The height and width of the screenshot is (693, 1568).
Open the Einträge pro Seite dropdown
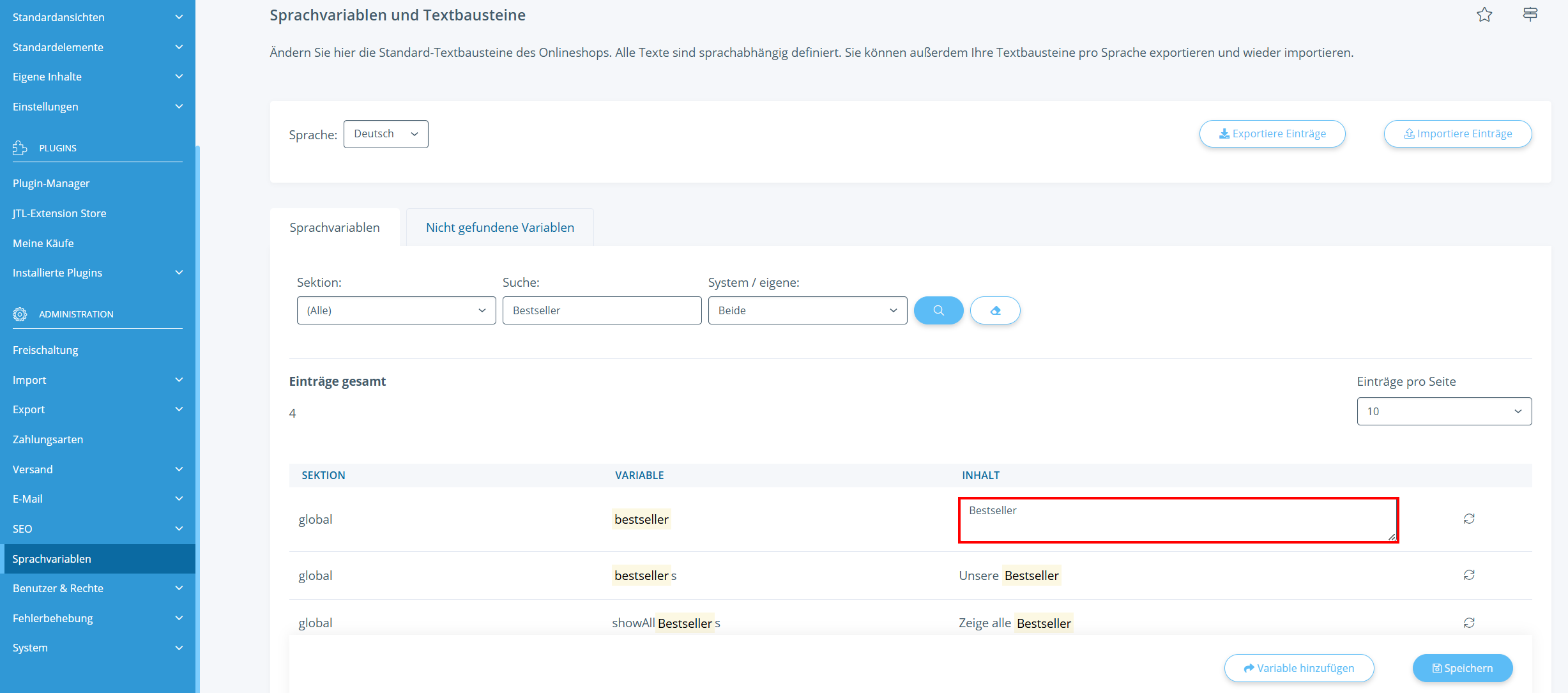(x=1443, y=411)
